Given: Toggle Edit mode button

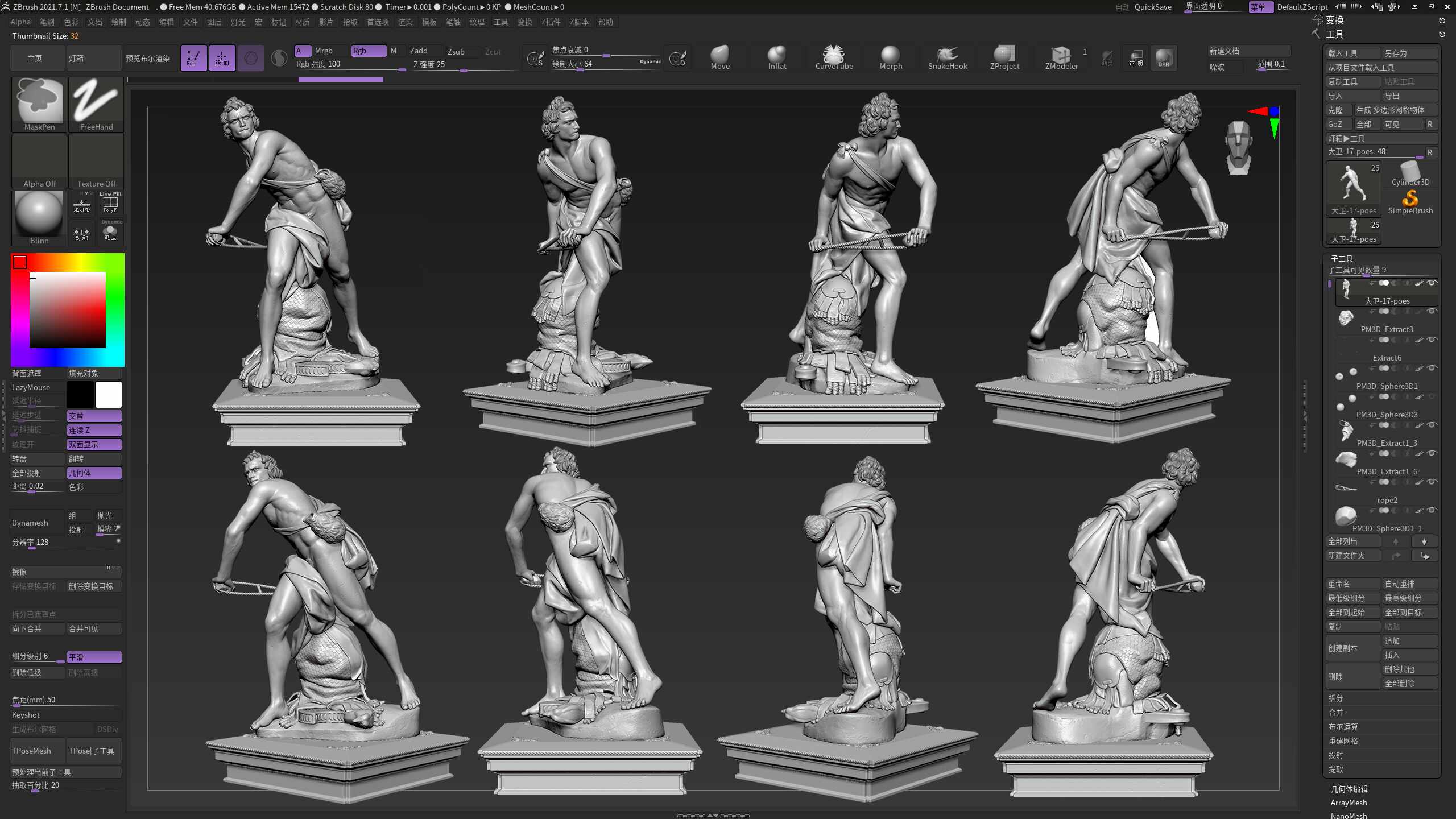Looking at the screenshot, I should pos(193,57).
